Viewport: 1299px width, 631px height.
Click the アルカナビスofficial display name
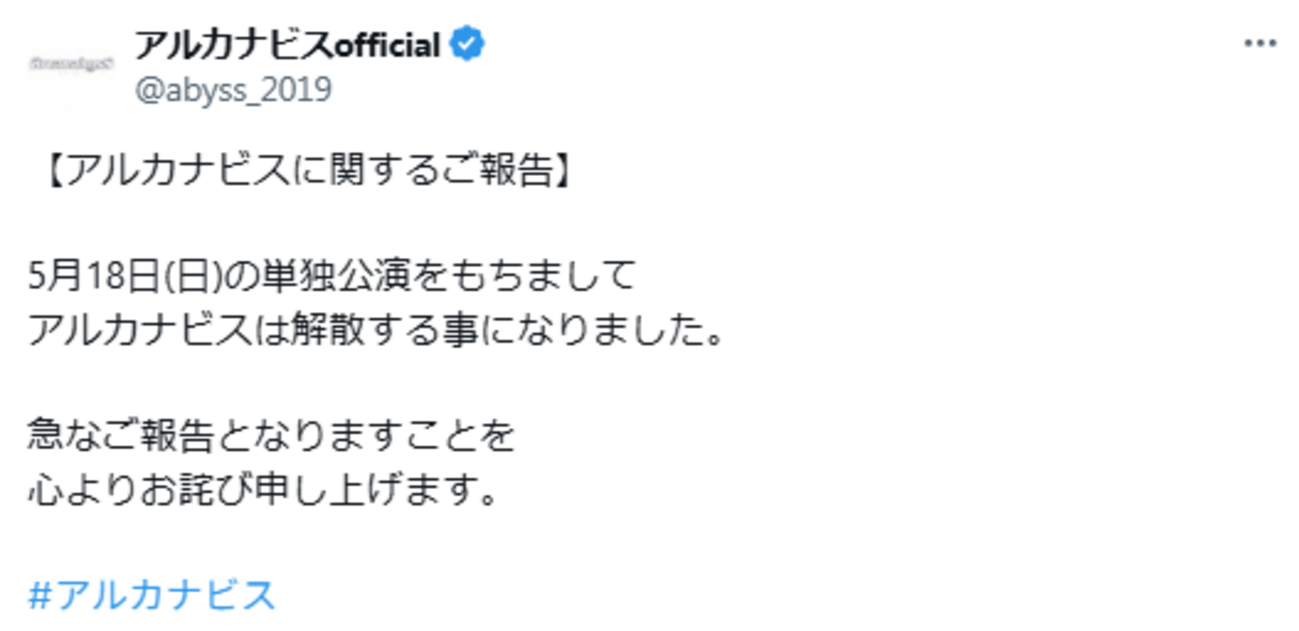pos(288,45)
